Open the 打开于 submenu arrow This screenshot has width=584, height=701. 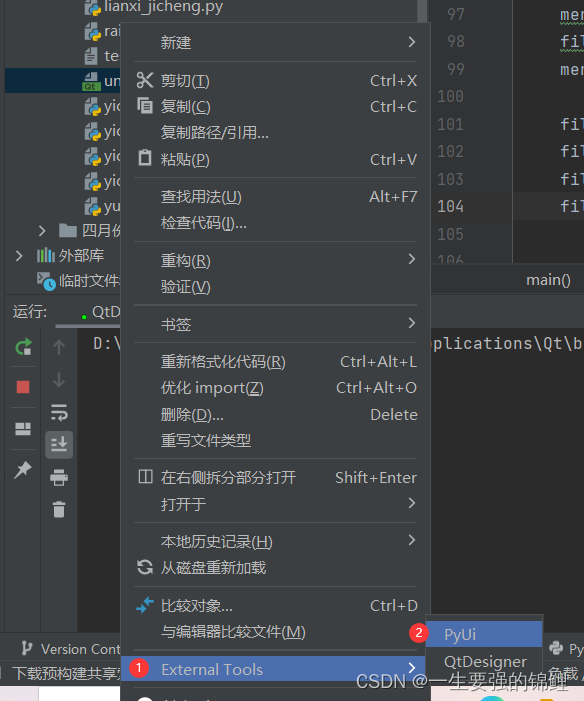click(x=412, y=503)
